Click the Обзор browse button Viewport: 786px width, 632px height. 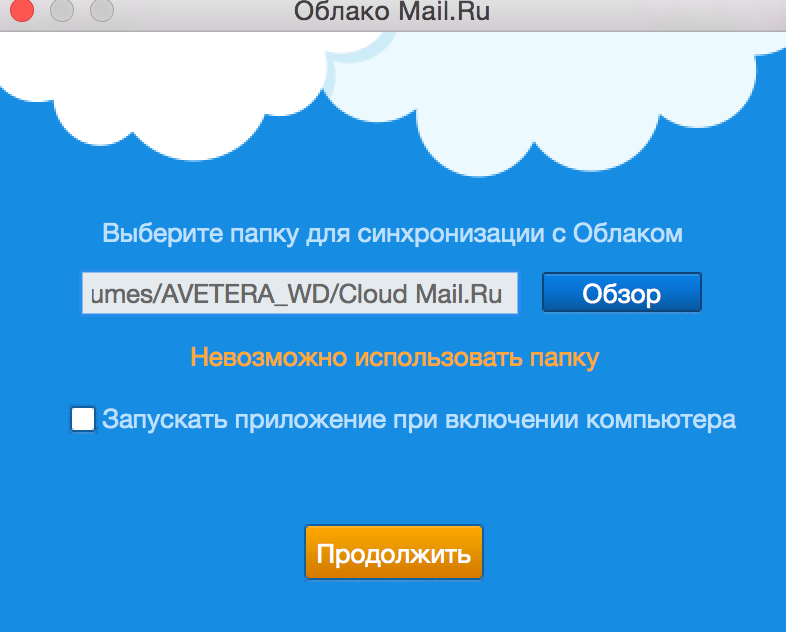622,293
